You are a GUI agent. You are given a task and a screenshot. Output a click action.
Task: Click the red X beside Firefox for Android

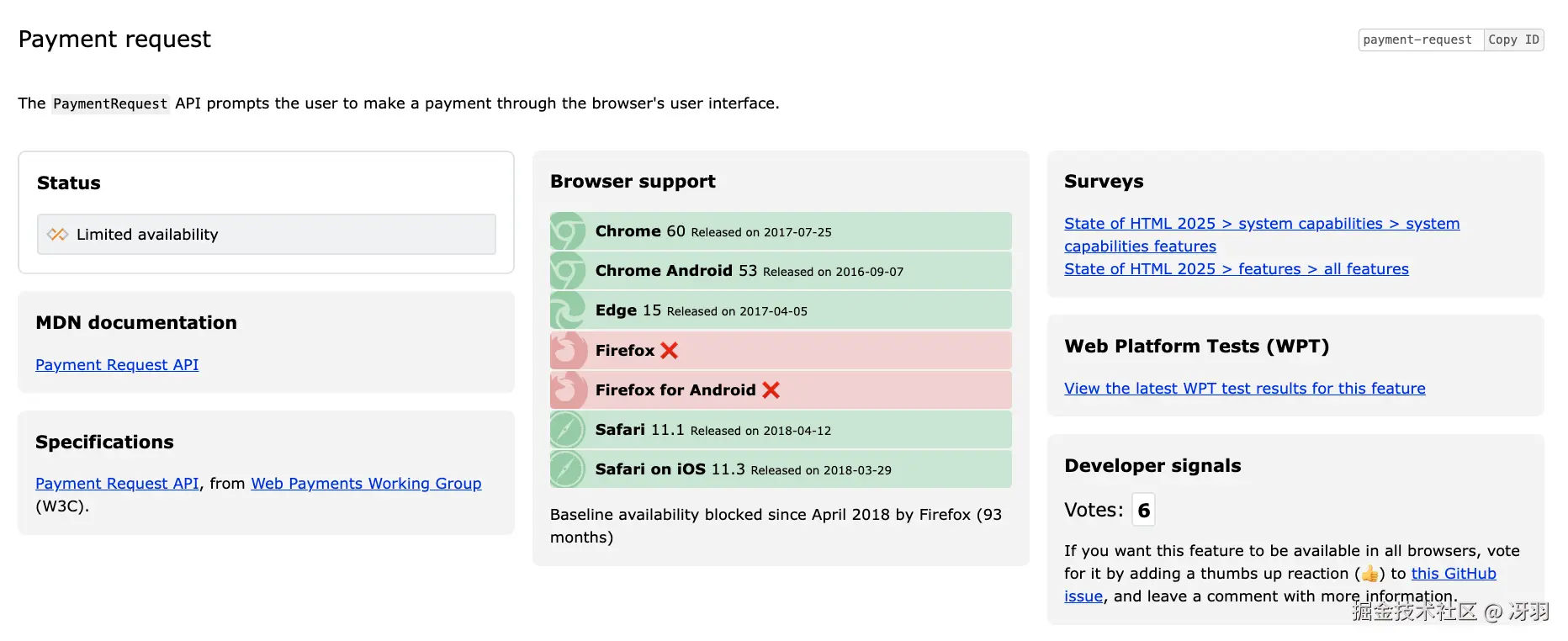click(x=771, y=390)
